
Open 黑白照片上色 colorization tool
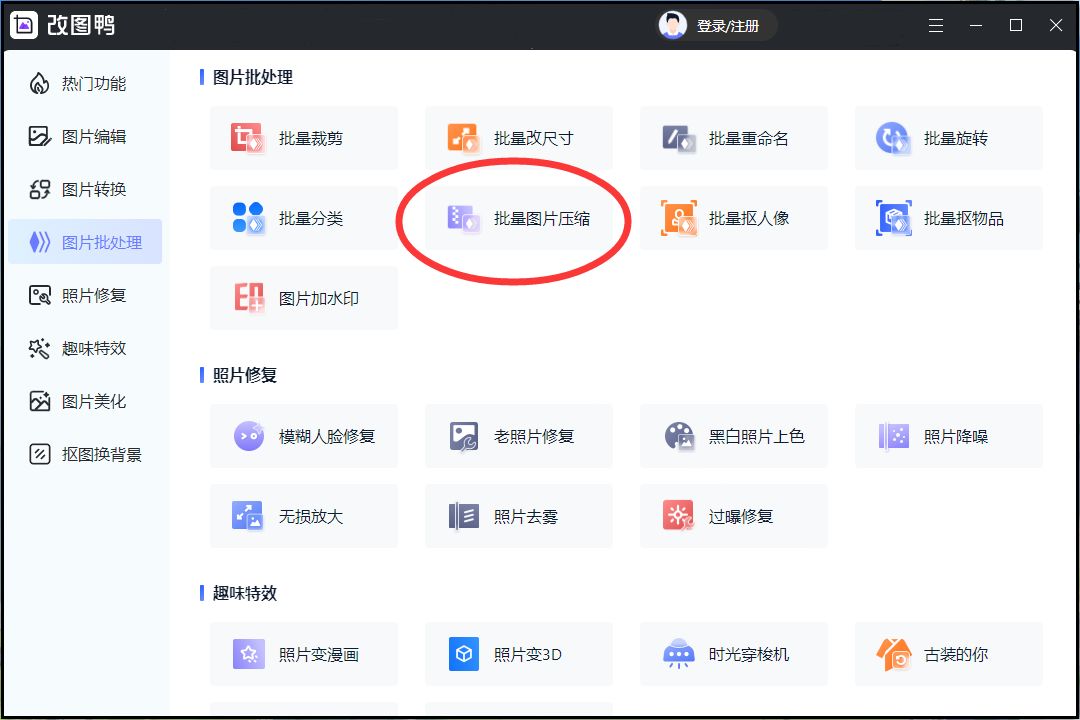click(x=733, y=436)
